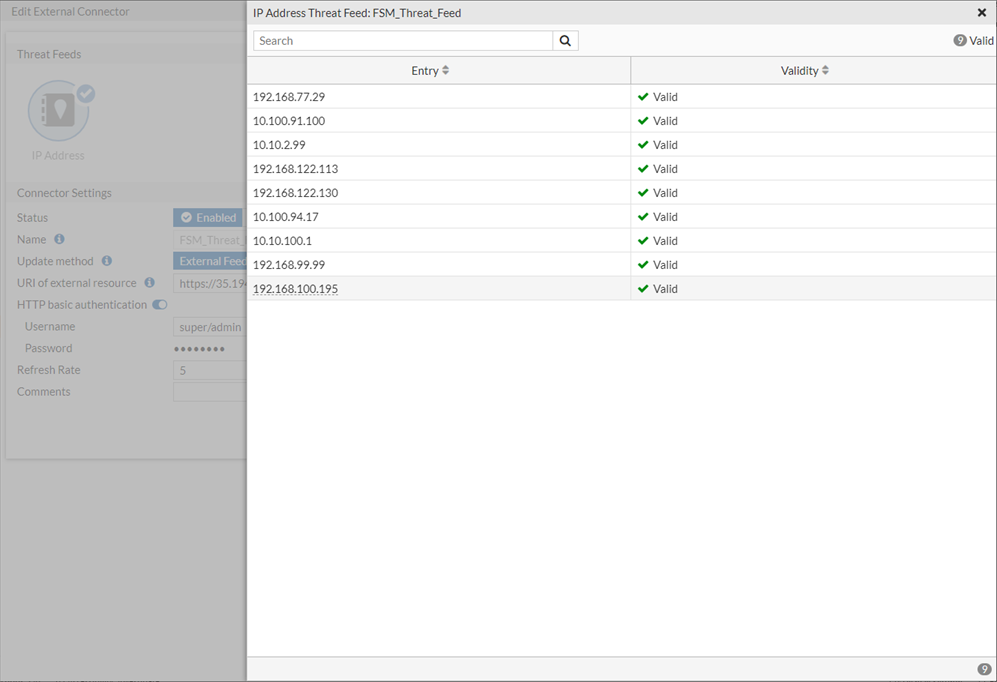Click the Connector Settings section heading
The width and height of the screenshot is (997, 682).
tap(64, 192)
